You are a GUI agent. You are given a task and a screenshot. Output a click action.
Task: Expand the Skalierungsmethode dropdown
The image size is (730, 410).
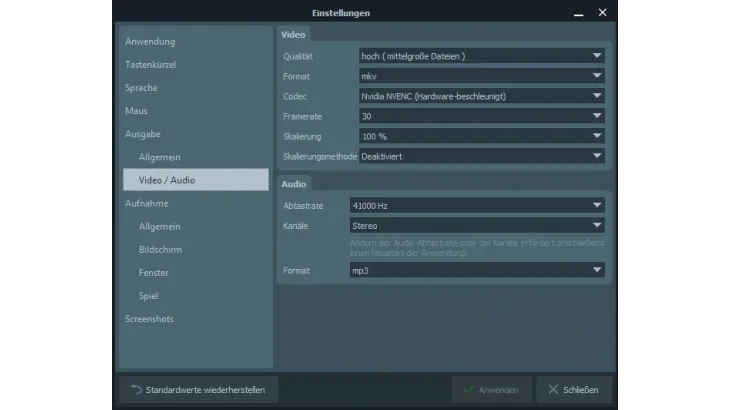[x=481, y=156]
